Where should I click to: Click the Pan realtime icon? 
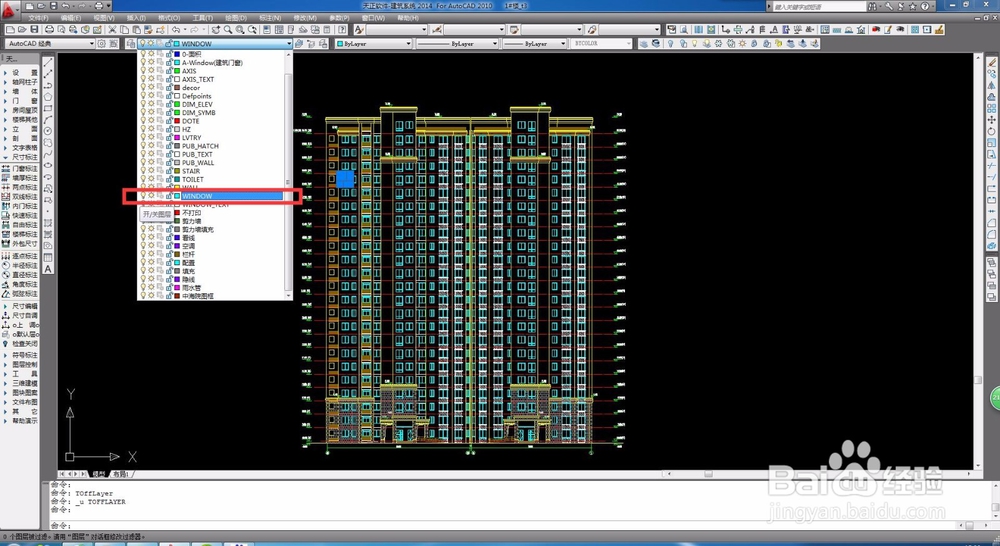pyautogui.click(x=216, y=30)
